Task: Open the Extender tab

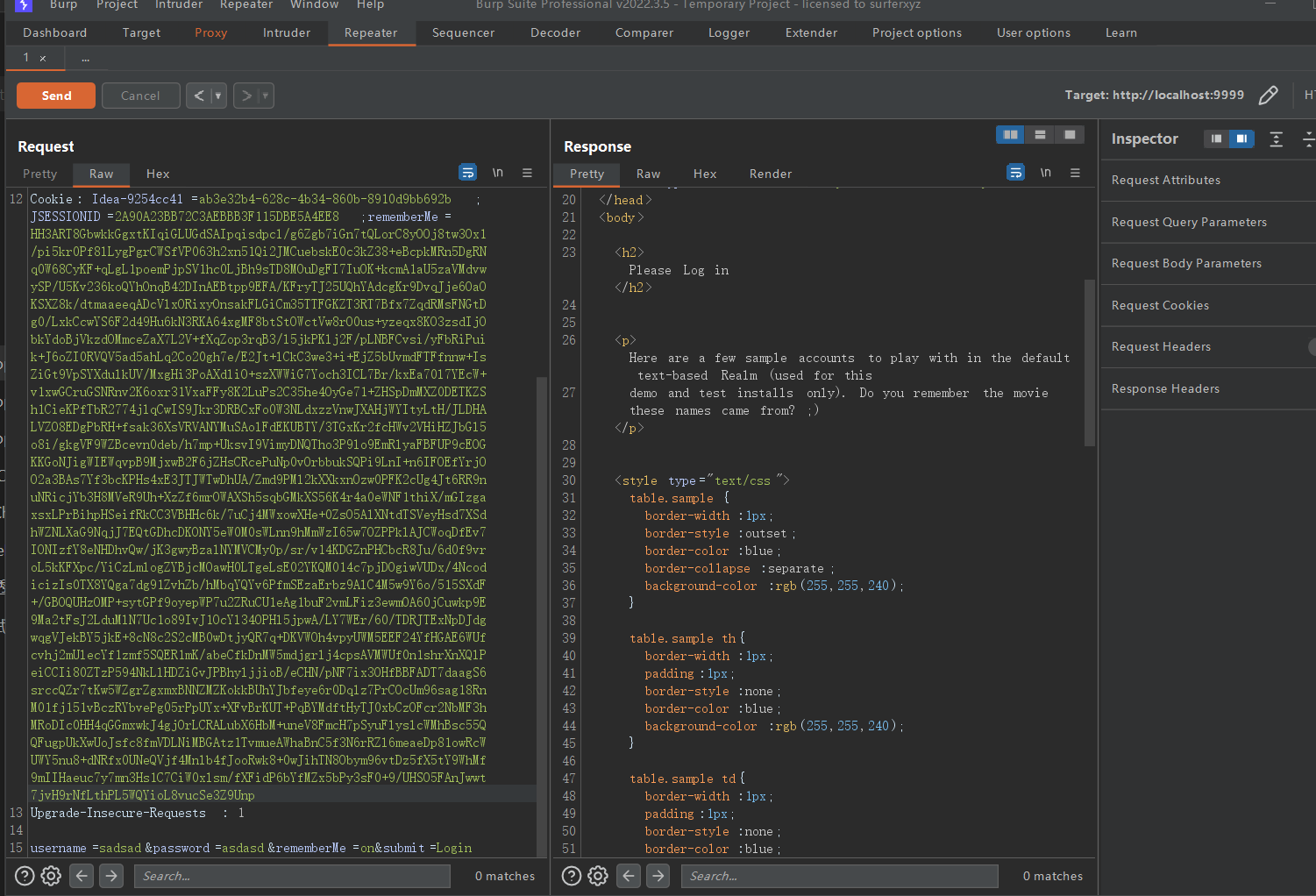Action: (x=811, y=32)
